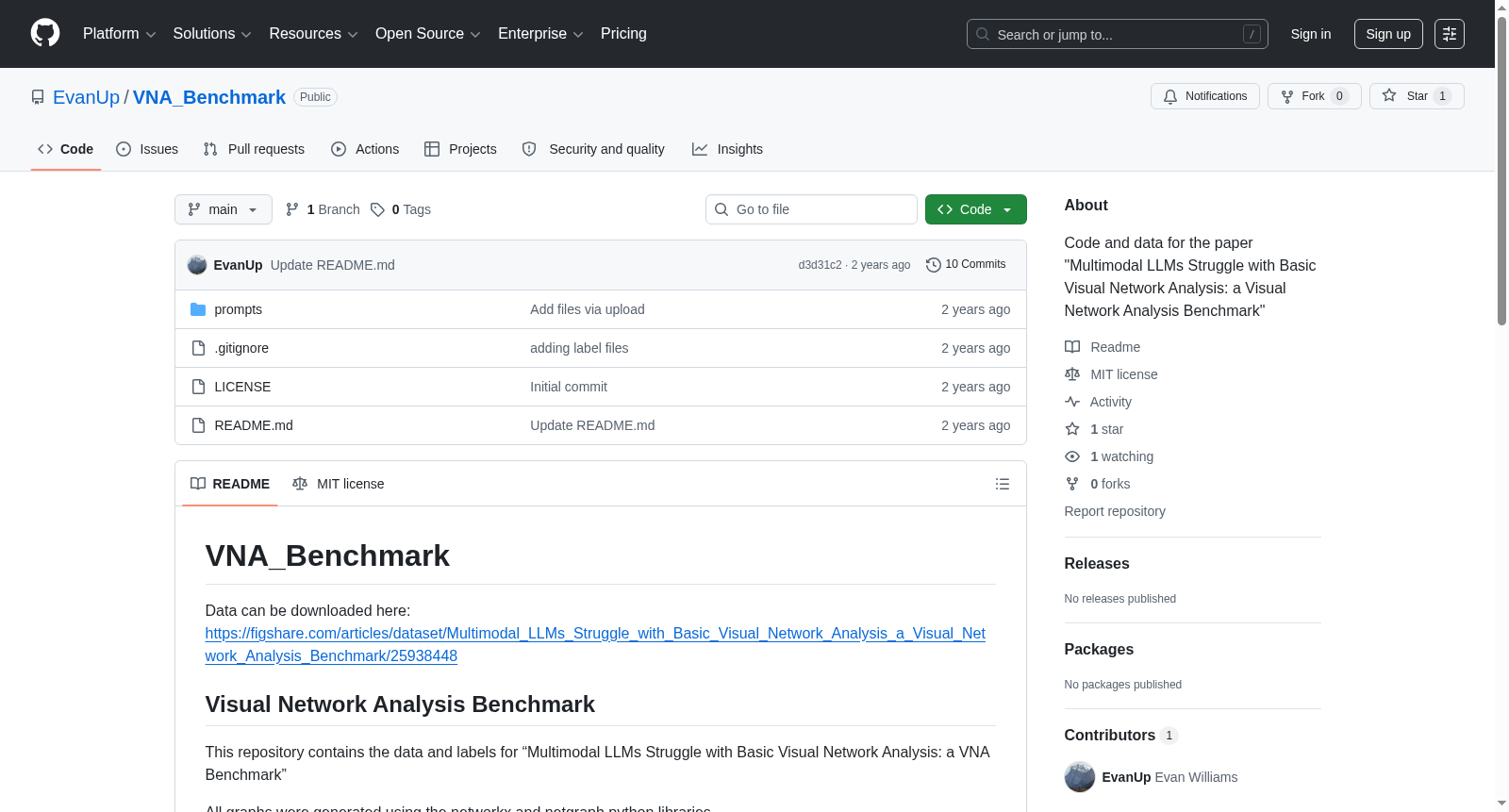Viewport: 1509px width, 812px height.
Task: Click the Sign up button
Action: (x=1388, y=34)
